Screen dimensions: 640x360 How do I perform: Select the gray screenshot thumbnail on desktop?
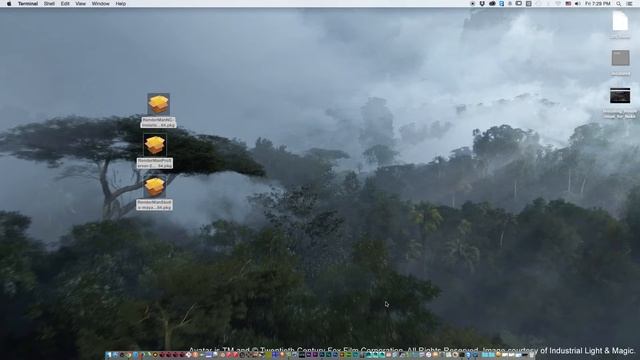click(x=620, y=58)
